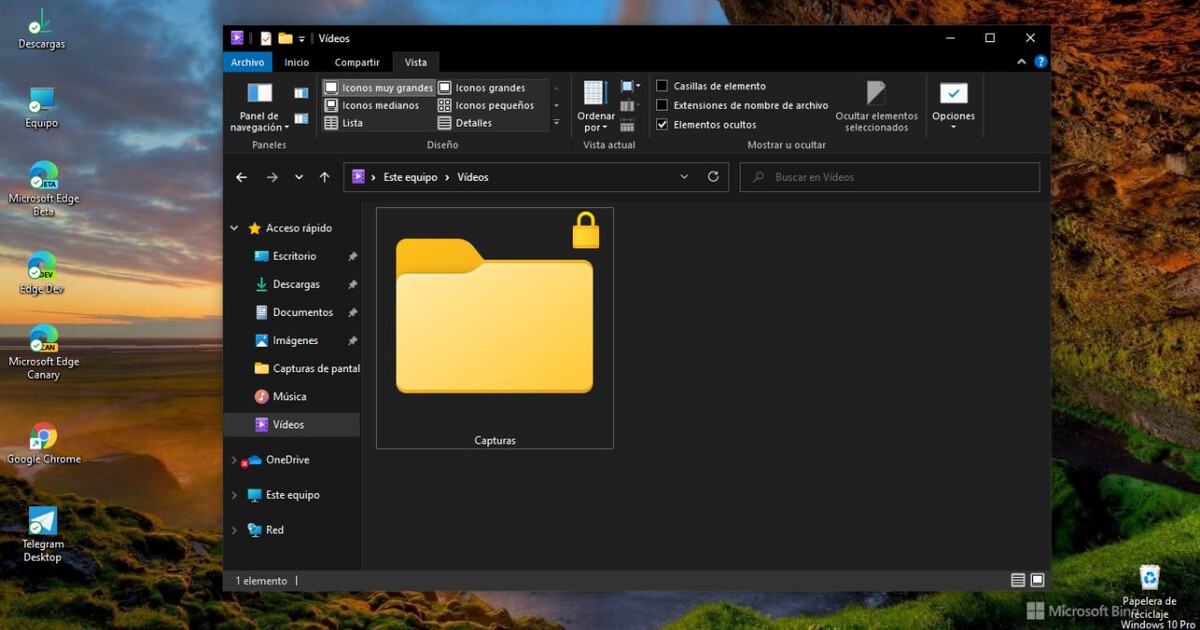Screen dimensions: 1200x630
Task: Switch to the Compartir ribbon tab
Action: (x=357, y=62)
